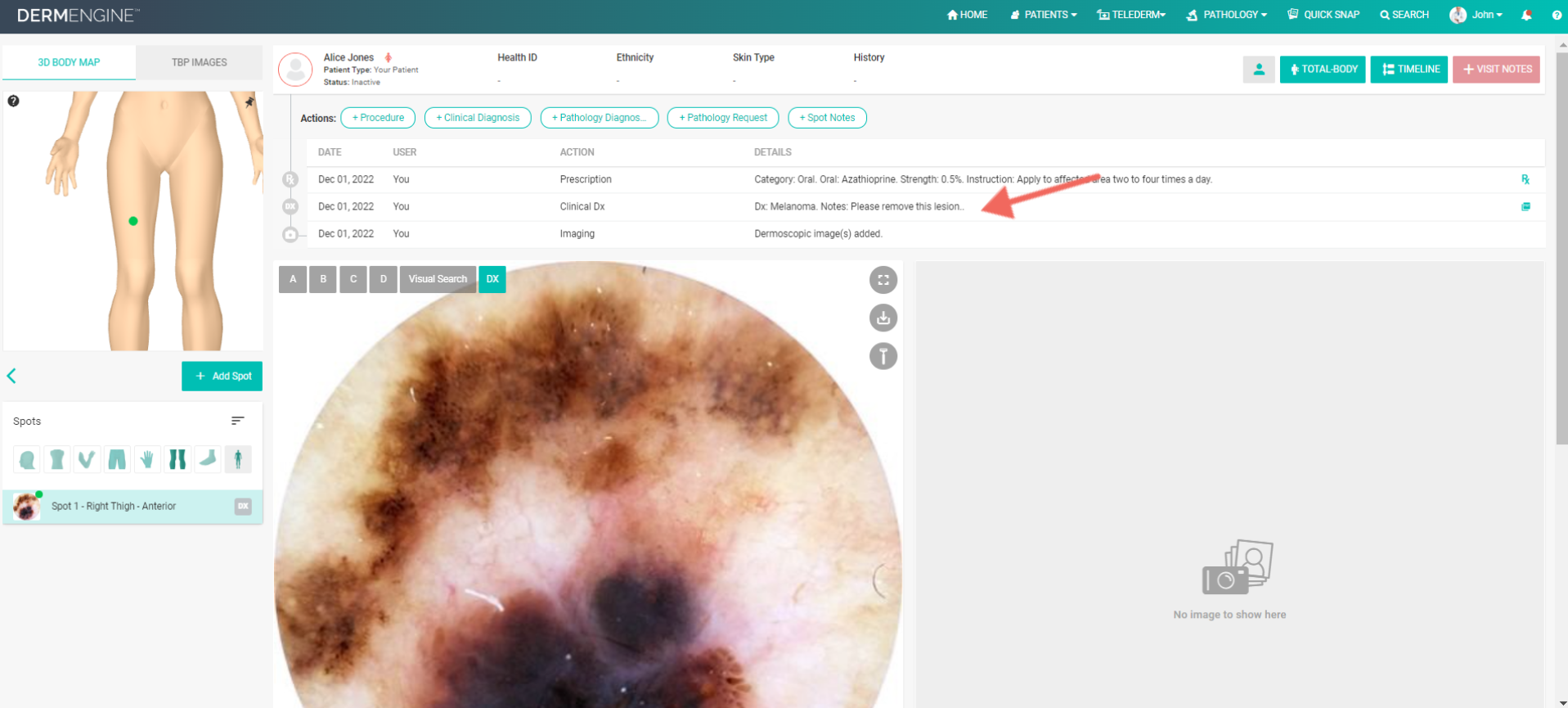This screenshot has width=1568, height=708.
Task: Pin the 3D body map view
Action: pyautogui.click(x=249, y=101)
